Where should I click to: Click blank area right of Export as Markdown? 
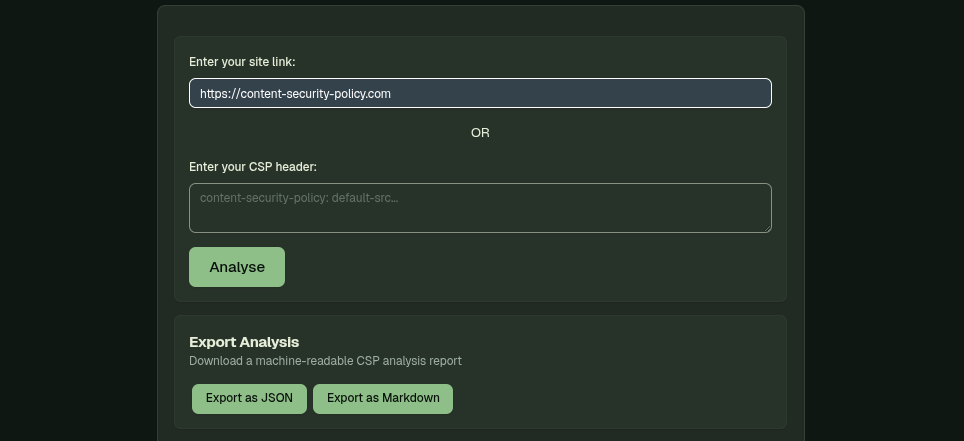(x=610, y=398)
